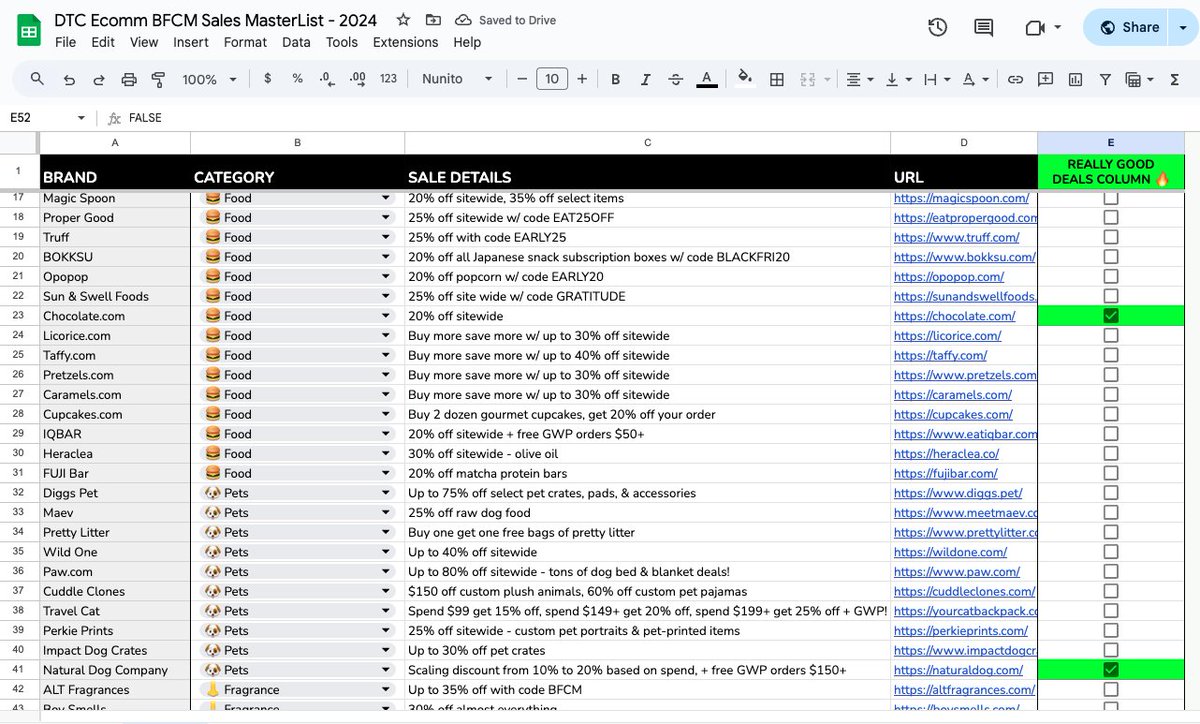Image resolution: width=1200 pixels, height=724 pixels.
Task: Check the Diggs Pet deal checkbox
Action: click(x=1110, y=493)
